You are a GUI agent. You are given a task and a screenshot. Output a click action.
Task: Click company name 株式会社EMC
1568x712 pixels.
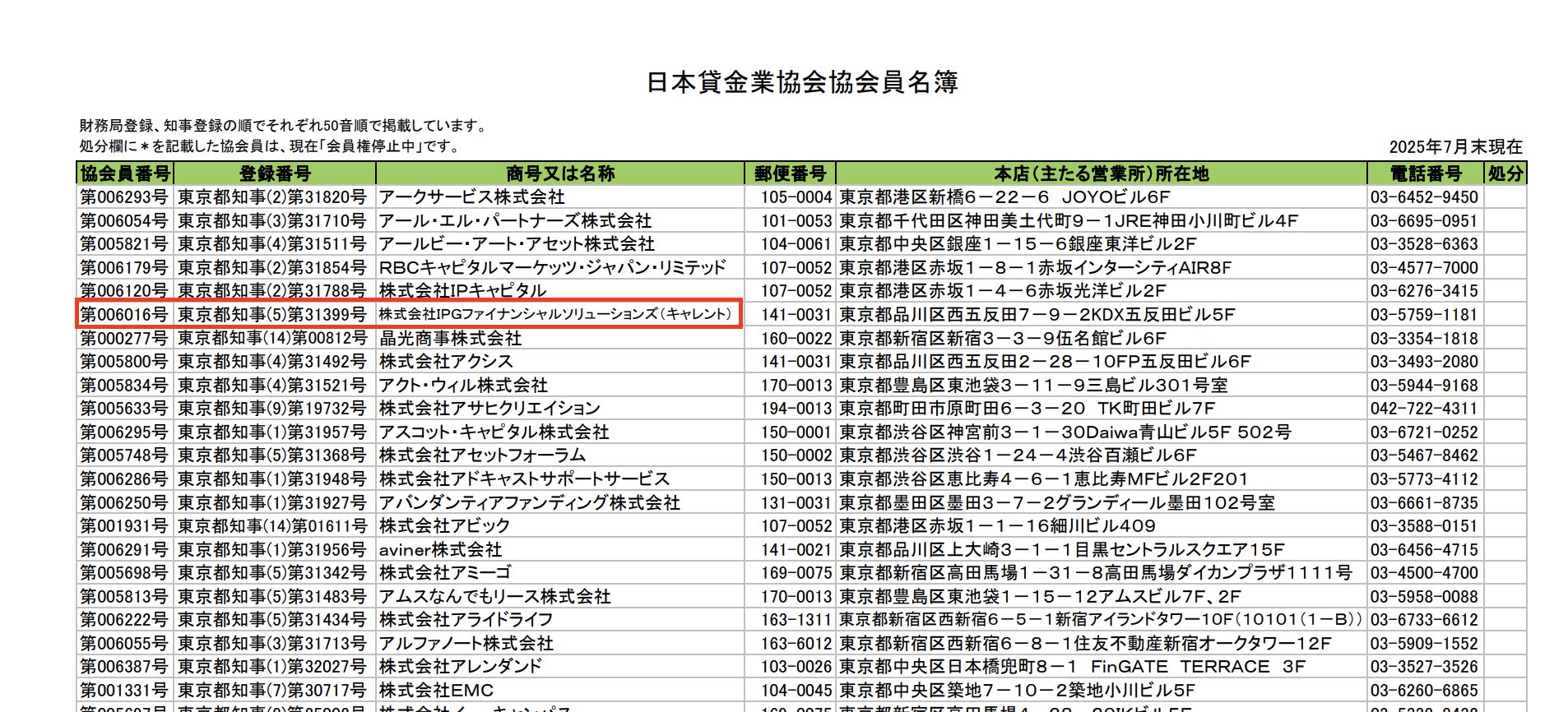pos(436,691)
